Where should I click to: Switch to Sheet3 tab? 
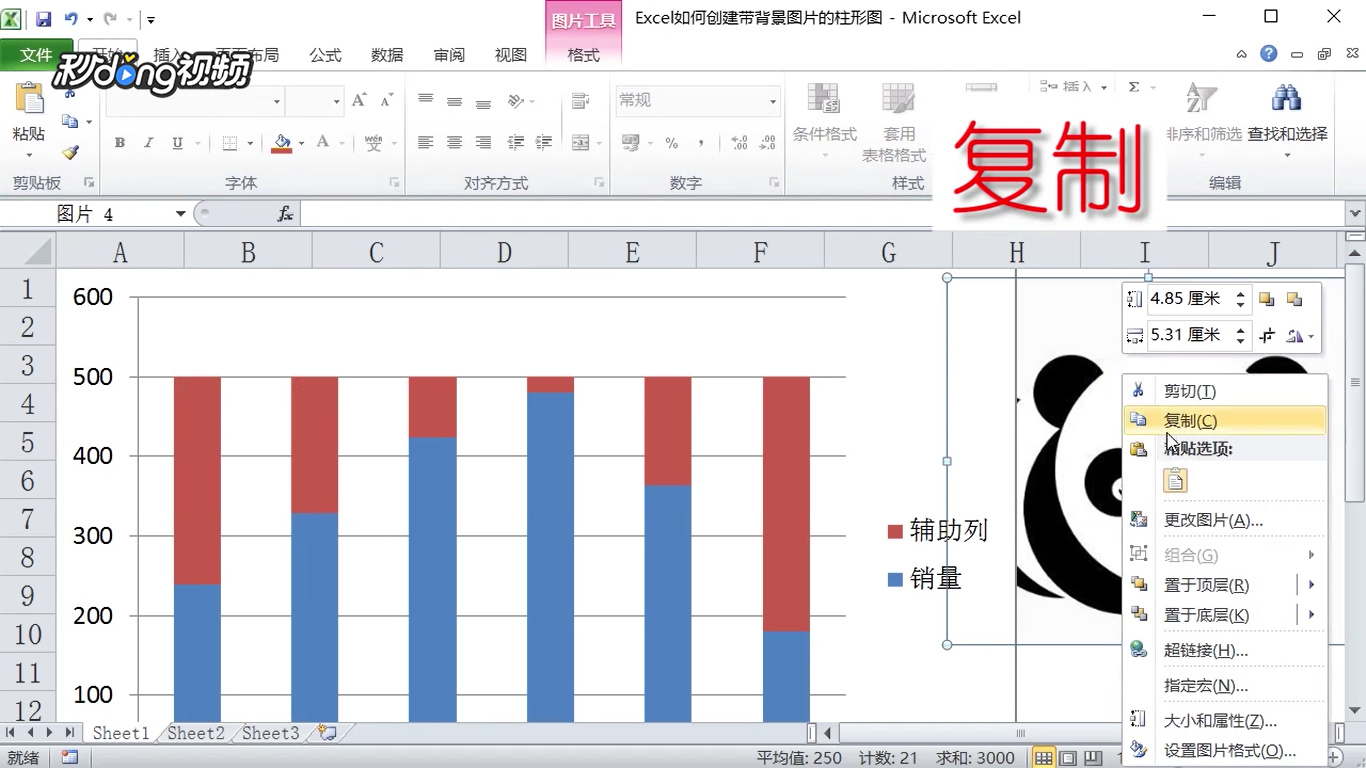point(271,733)
